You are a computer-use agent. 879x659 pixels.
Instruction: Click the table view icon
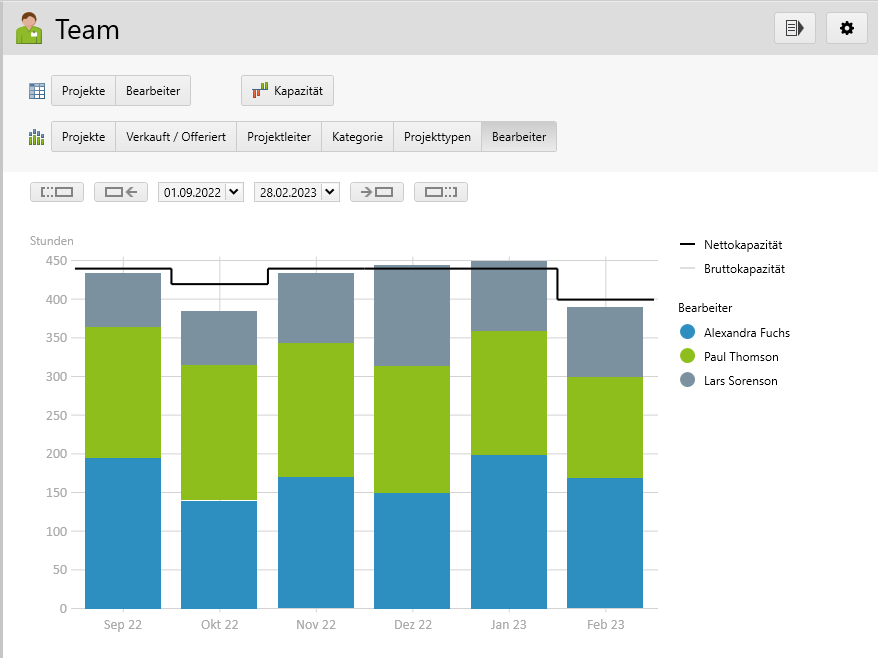click(x=37, y=91)
